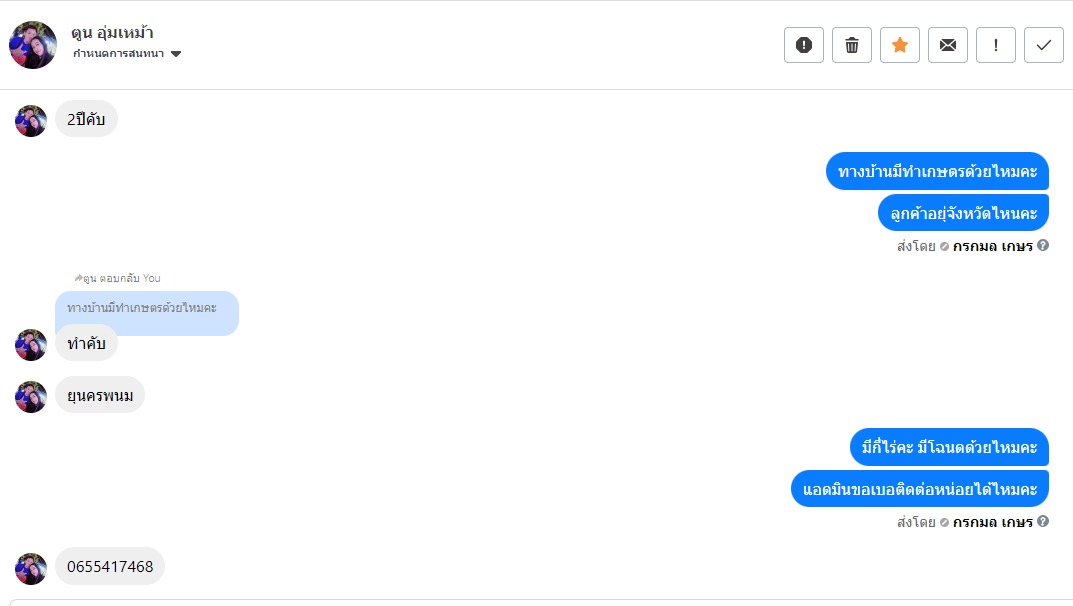Click the quoted reply bubble above ทำคับ
Image resolution: width=1073 pixels, height=606 pixels.
[146, 308]
